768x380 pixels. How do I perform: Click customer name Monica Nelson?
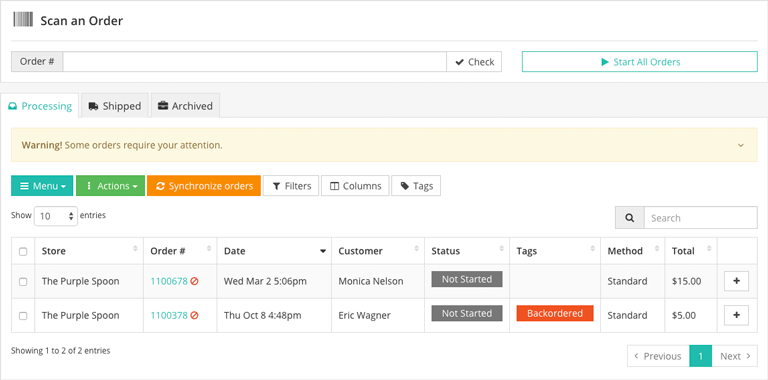(x=371, y=281)
